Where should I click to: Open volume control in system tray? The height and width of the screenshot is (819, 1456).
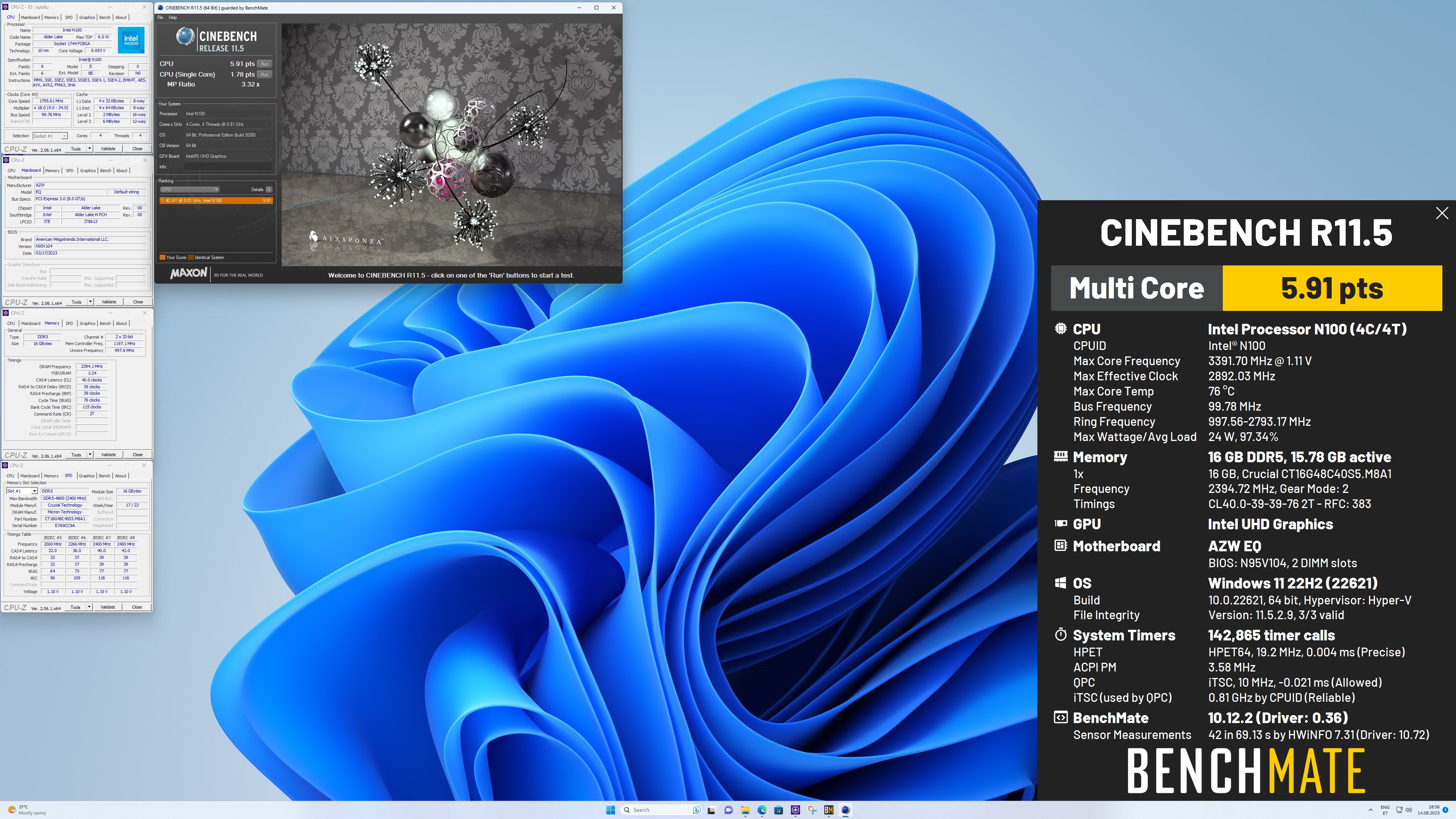pyautogui.click(x=1408, y=810)
